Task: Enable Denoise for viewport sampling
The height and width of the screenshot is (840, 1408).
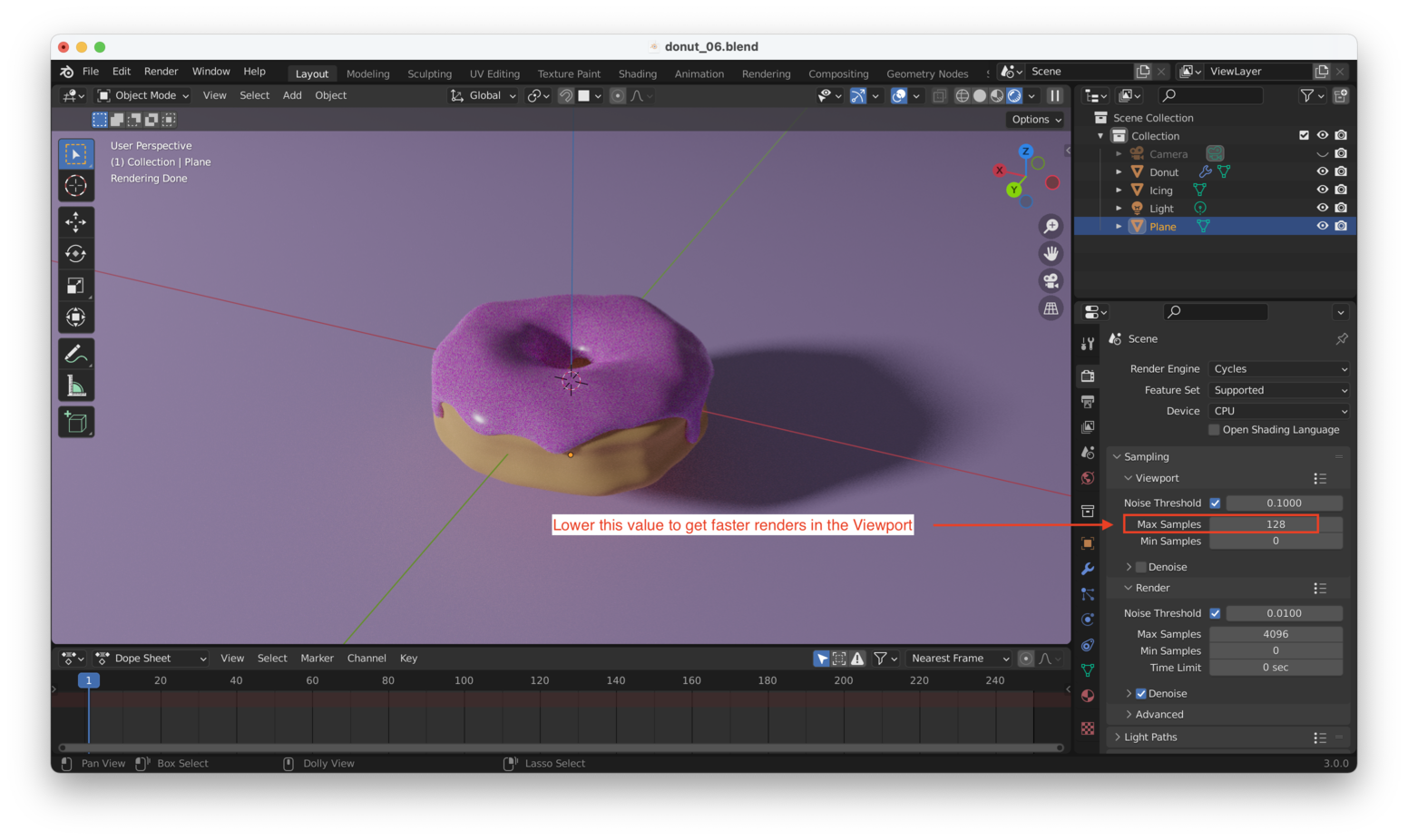Action: click(x=1140, y=566)
